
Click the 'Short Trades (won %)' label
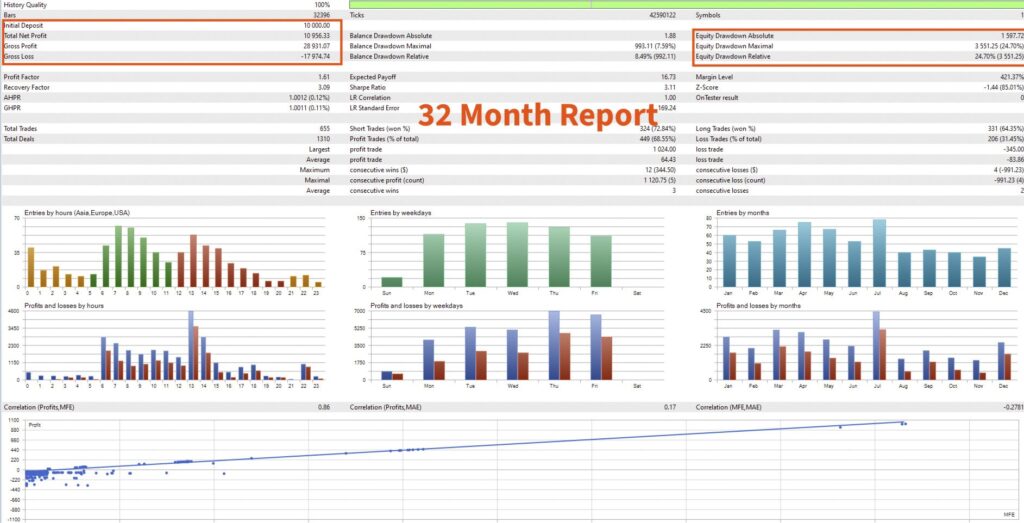point(380,129)
